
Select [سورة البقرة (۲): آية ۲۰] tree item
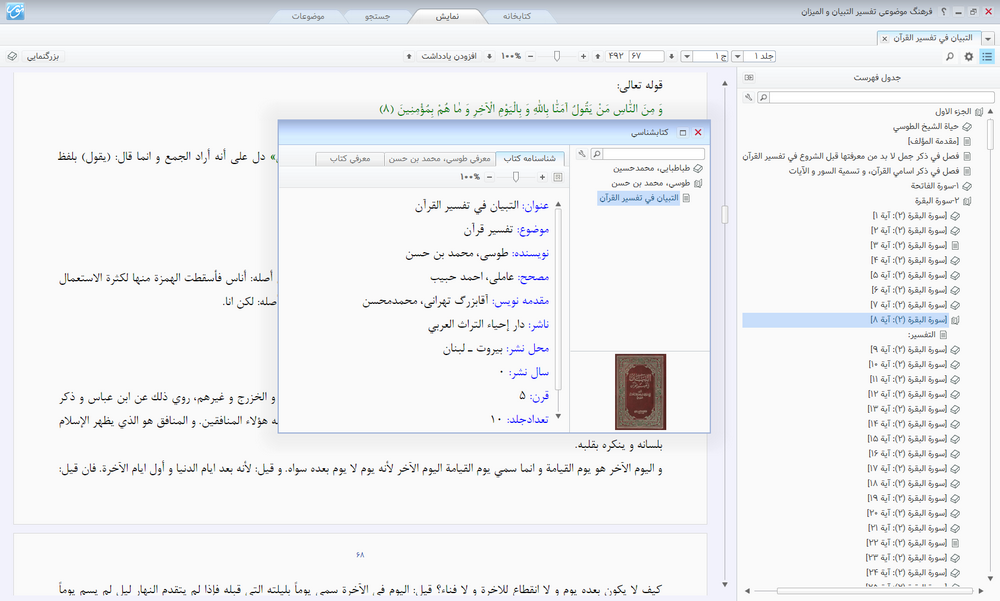(906, 513)
